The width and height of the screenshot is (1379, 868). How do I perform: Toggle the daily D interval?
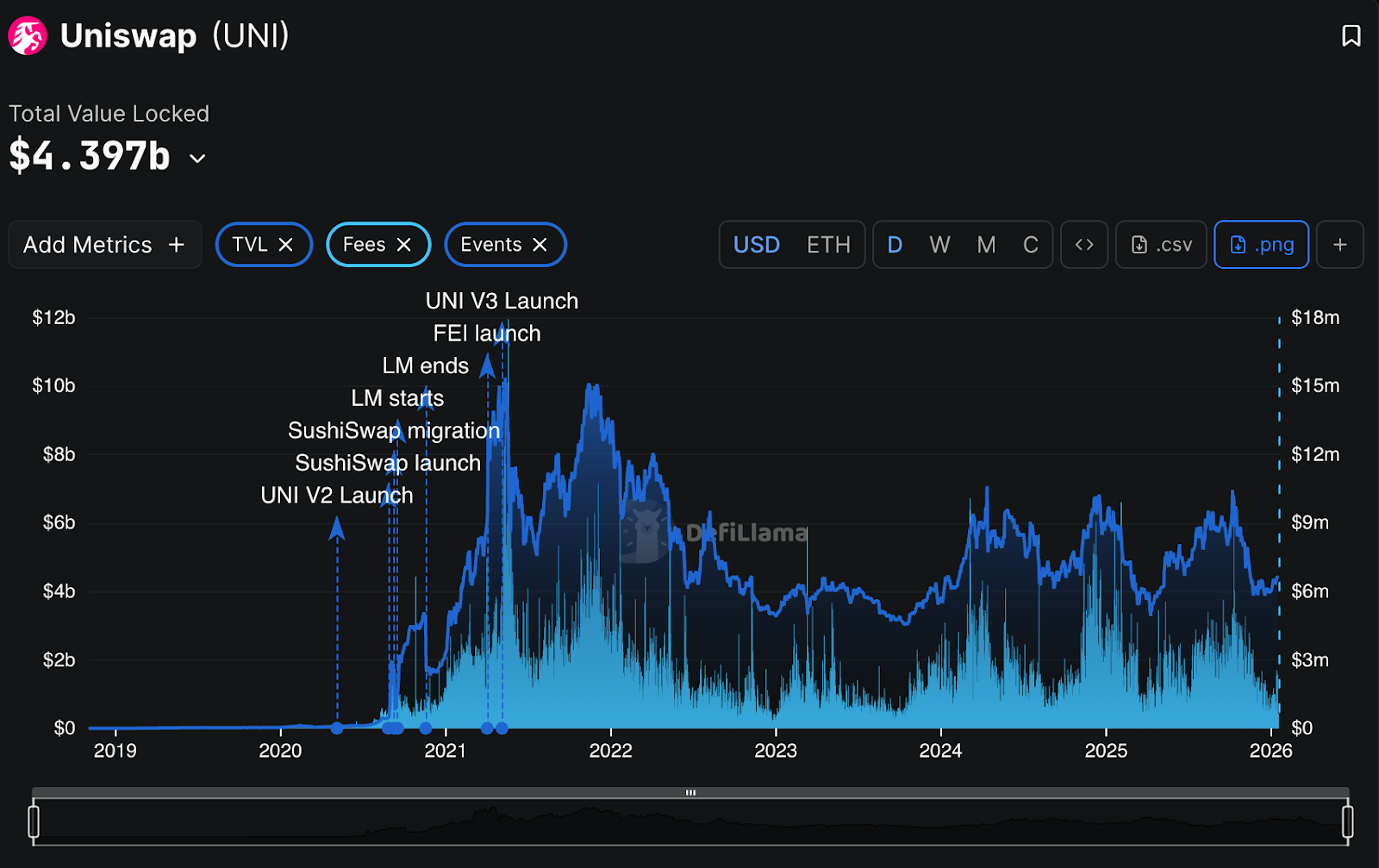895,245
